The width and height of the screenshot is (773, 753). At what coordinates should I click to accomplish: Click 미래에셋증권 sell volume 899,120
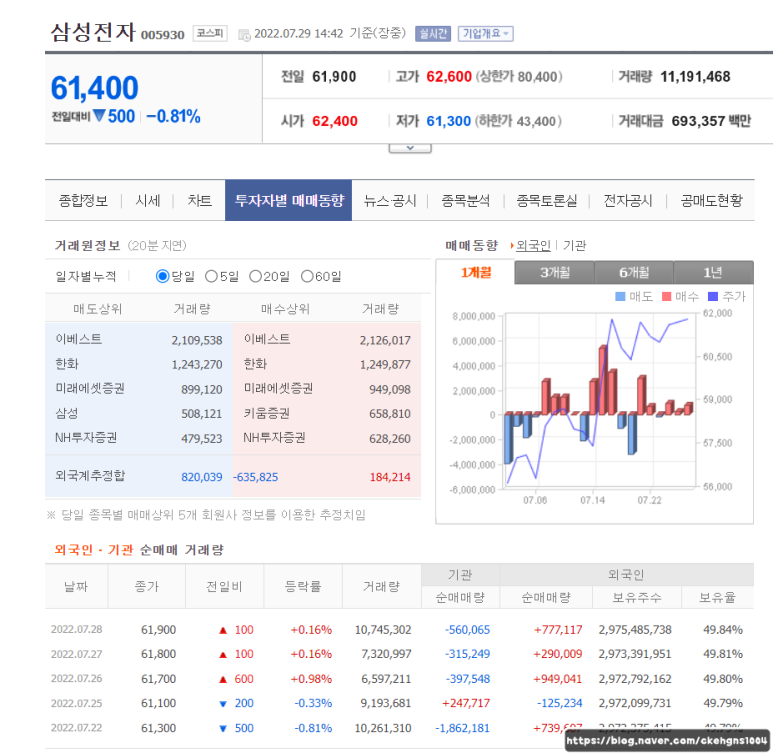pos(202,390)
